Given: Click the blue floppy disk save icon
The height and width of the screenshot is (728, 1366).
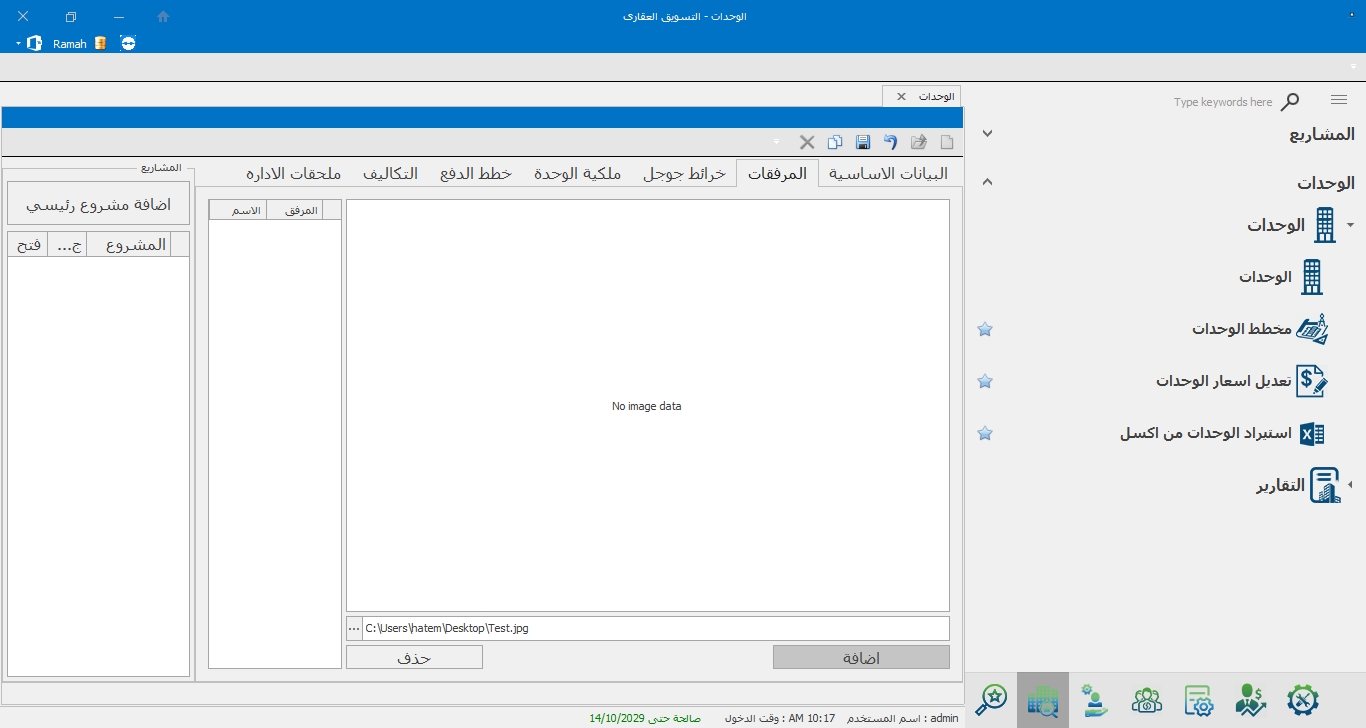Looking at the screenshot, I should (863, 143).
